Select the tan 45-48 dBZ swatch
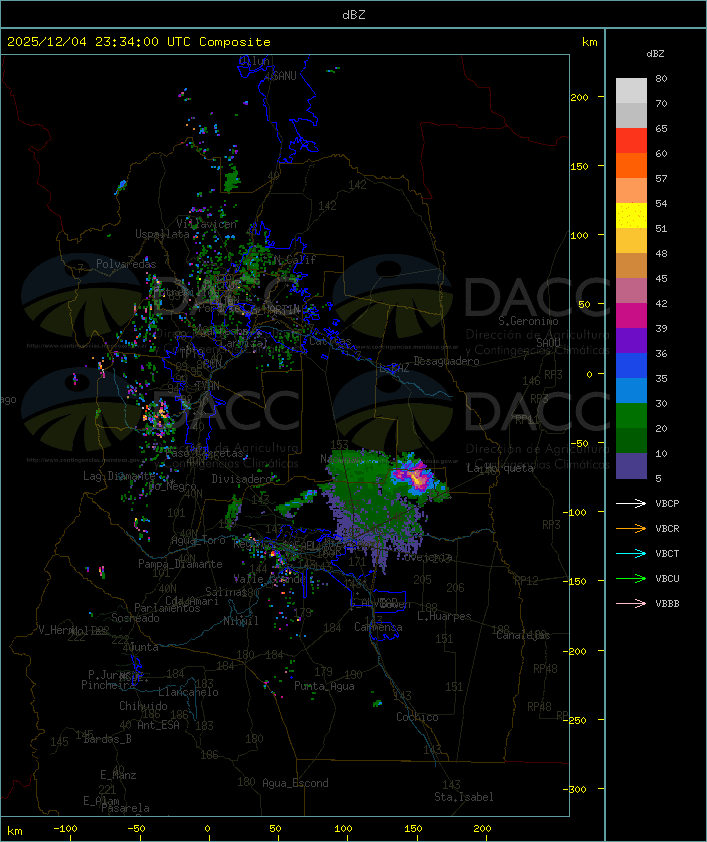Image resolution: width=707 pixels, height=842 pixels. pos(631,265)
